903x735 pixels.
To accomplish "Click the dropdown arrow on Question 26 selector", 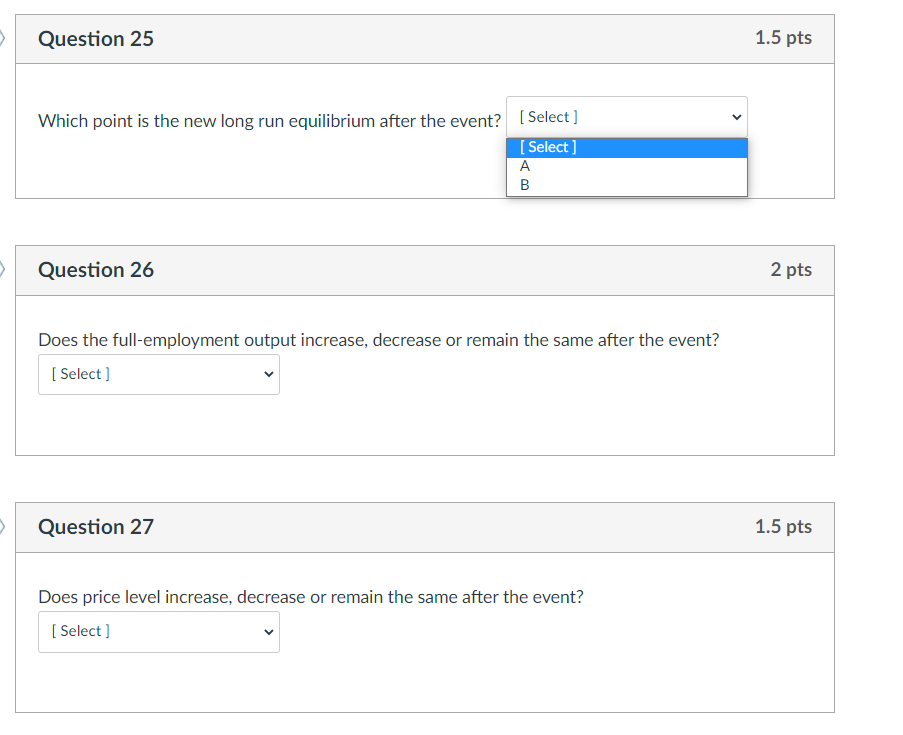I will click(267, 374).
